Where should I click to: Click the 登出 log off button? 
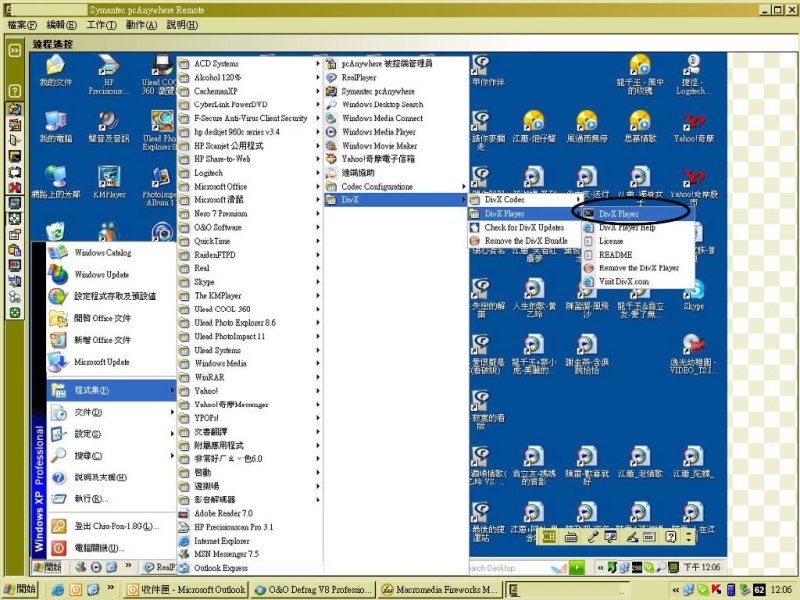(111, 526)
